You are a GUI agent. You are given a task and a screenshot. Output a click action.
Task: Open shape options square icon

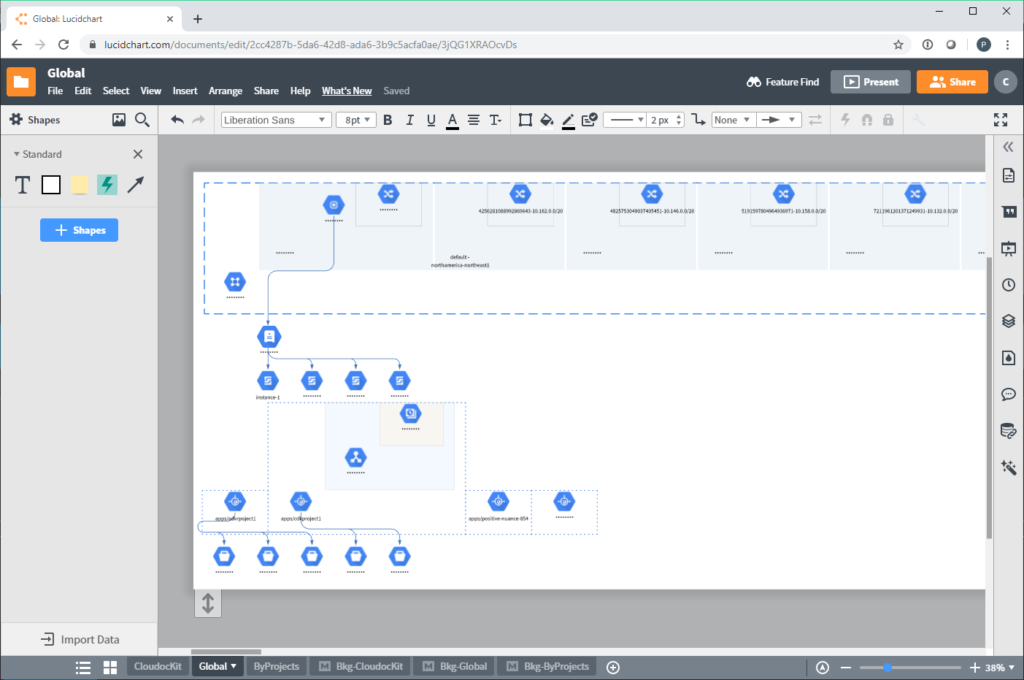525,120
